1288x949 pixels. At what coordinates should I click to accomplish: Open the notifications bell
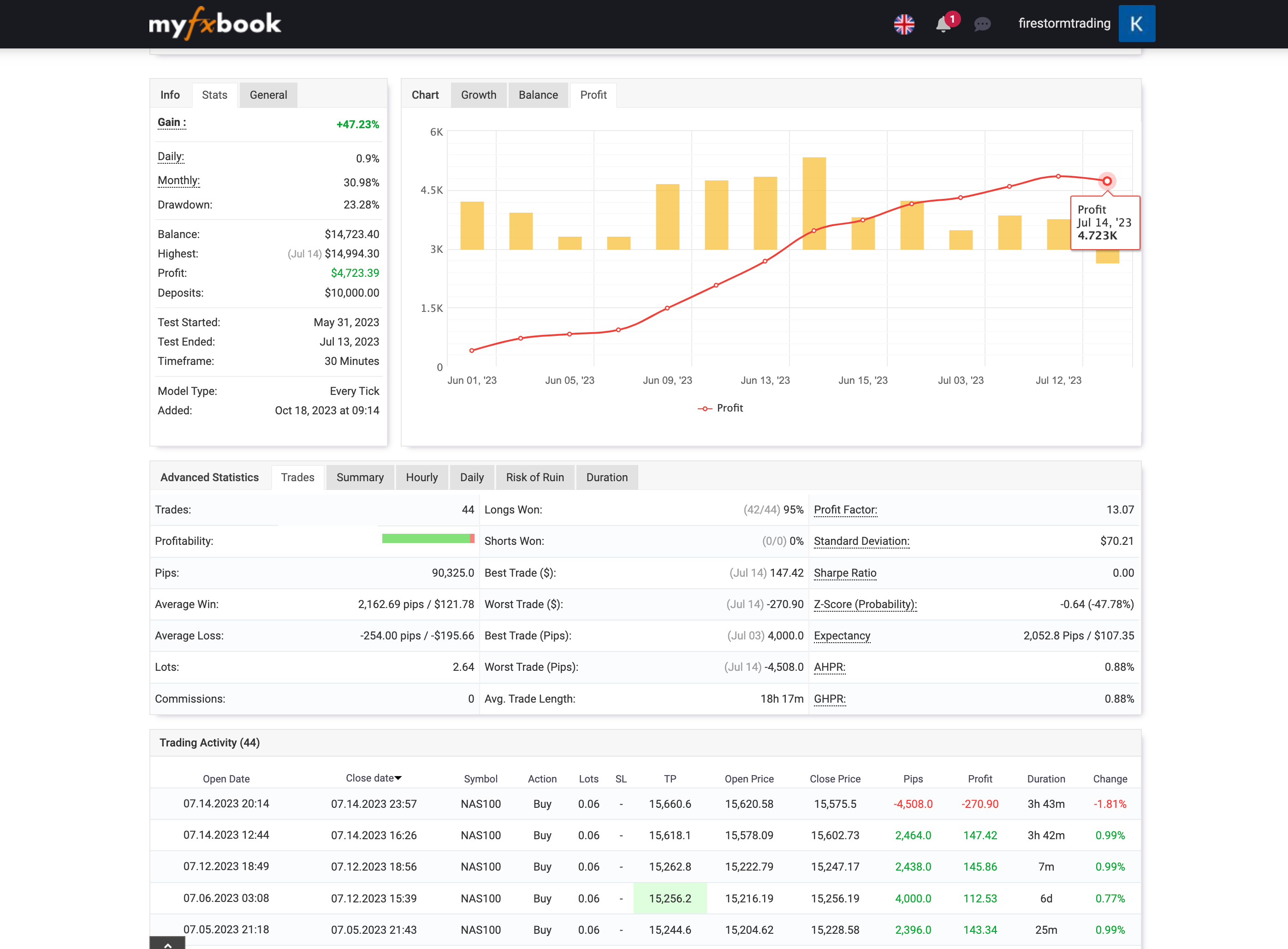coord(943,24)
